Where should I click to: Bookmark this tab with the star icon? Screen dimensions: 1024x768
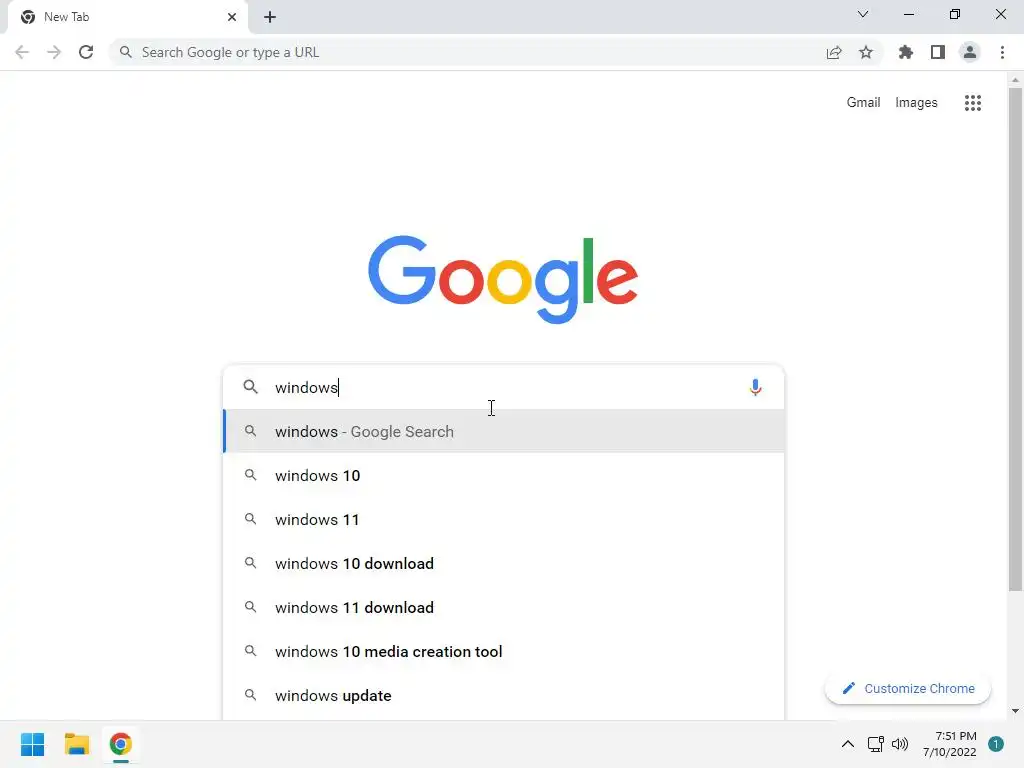click(x=865, y=52)
